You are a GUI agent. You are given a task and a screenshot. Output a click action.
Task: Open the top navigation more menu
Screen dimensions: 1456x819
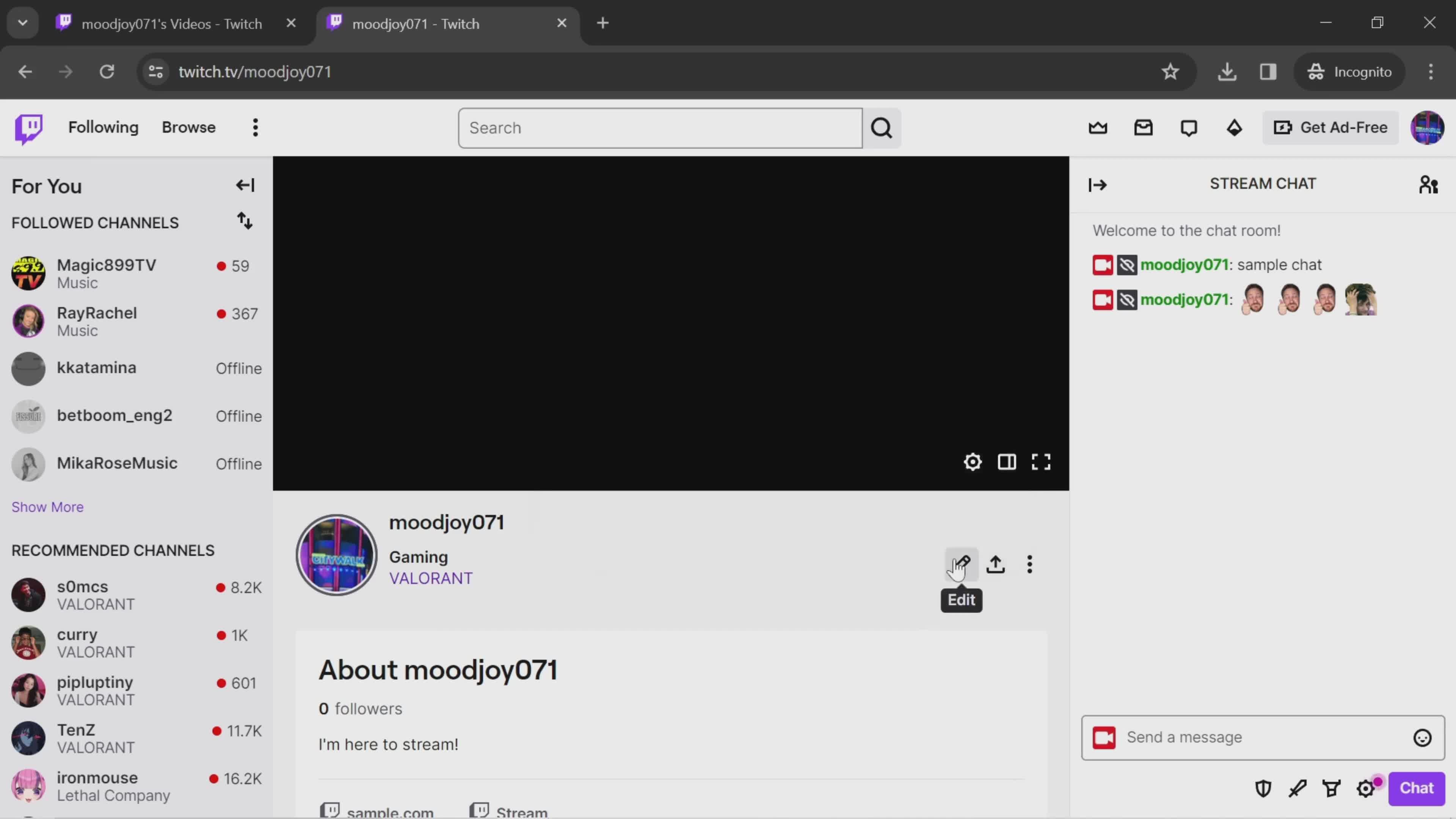coord(256,128)
